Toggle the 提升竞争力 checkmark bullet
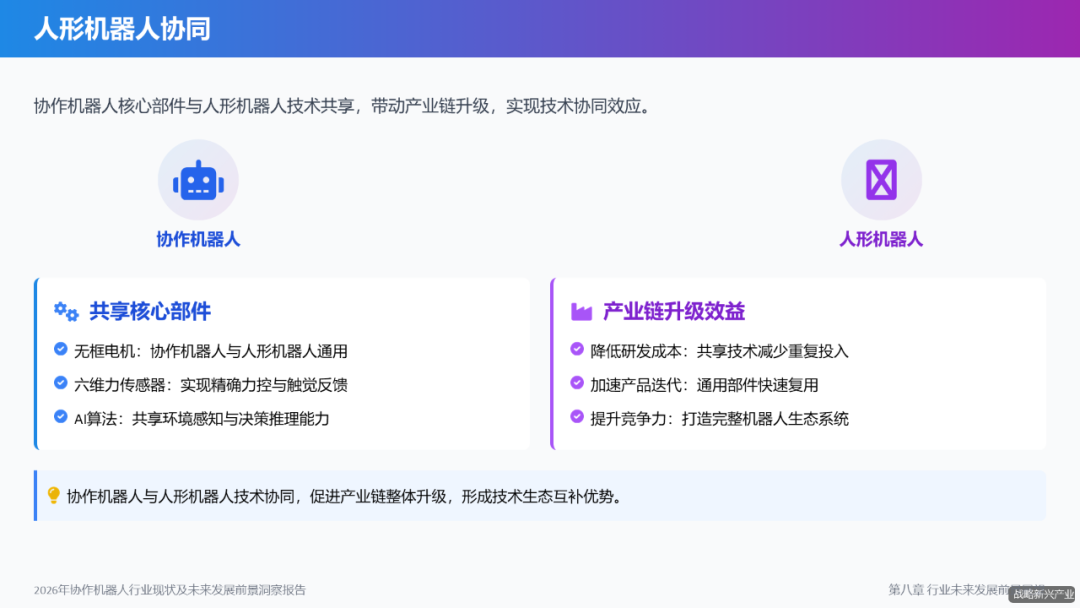 click(x=575, y=419)
